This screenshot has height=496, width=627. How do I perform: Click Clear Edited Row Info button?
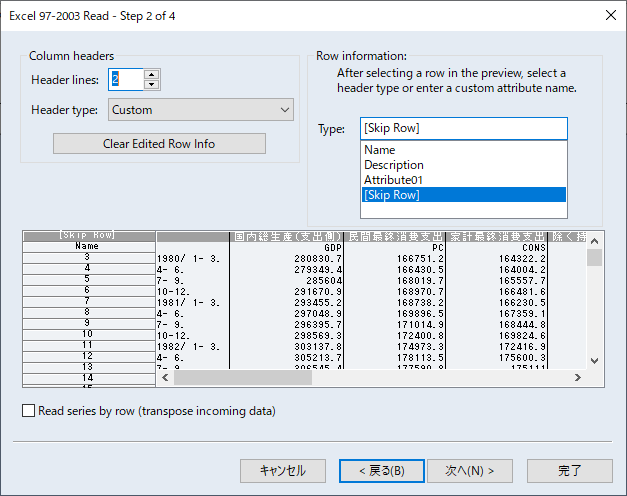point(159,144)
